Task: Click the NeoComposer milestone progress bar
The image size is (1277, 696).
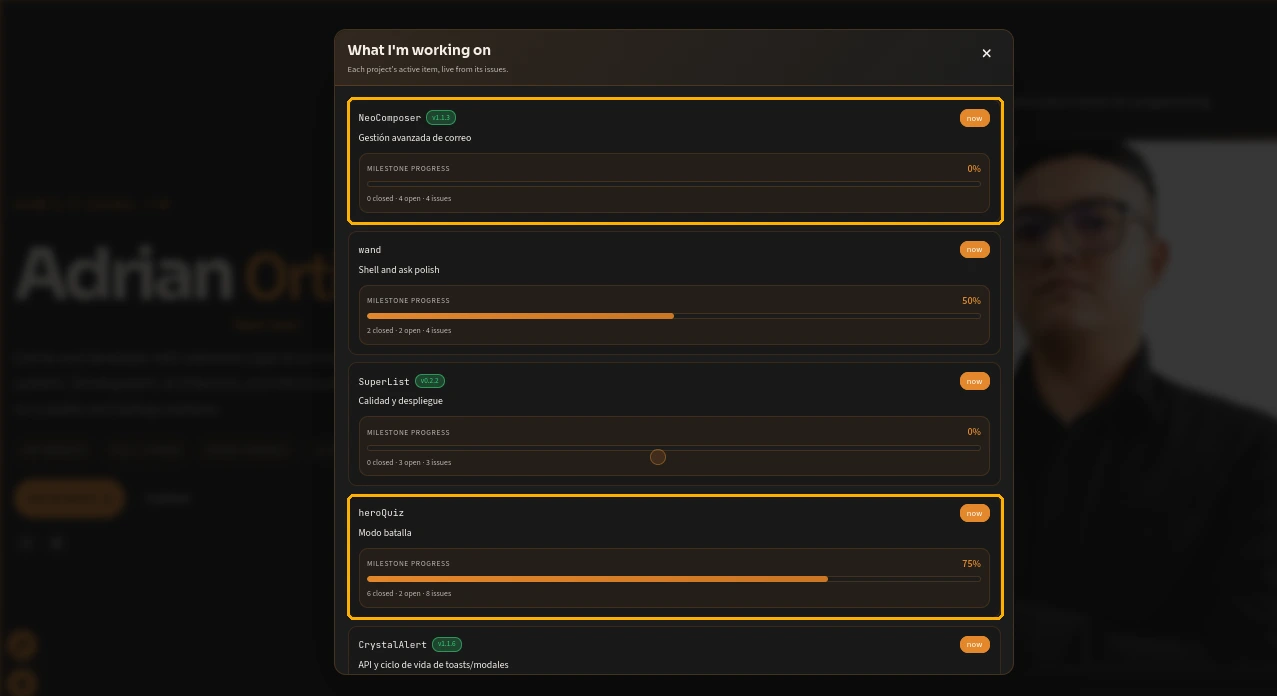Action: pyautogui.click(x=674, y=184)
